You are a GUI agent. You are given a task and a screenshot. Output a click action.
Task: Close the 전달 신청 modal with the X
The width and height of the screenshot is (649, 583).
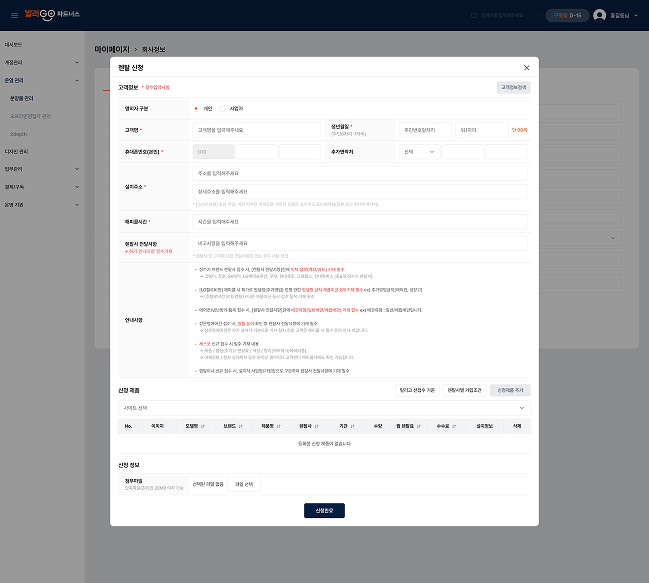526,67
